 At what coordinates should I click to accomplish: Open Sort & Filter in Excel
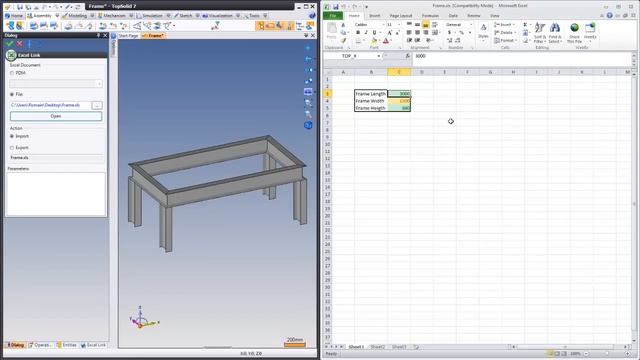coord(540,33)
